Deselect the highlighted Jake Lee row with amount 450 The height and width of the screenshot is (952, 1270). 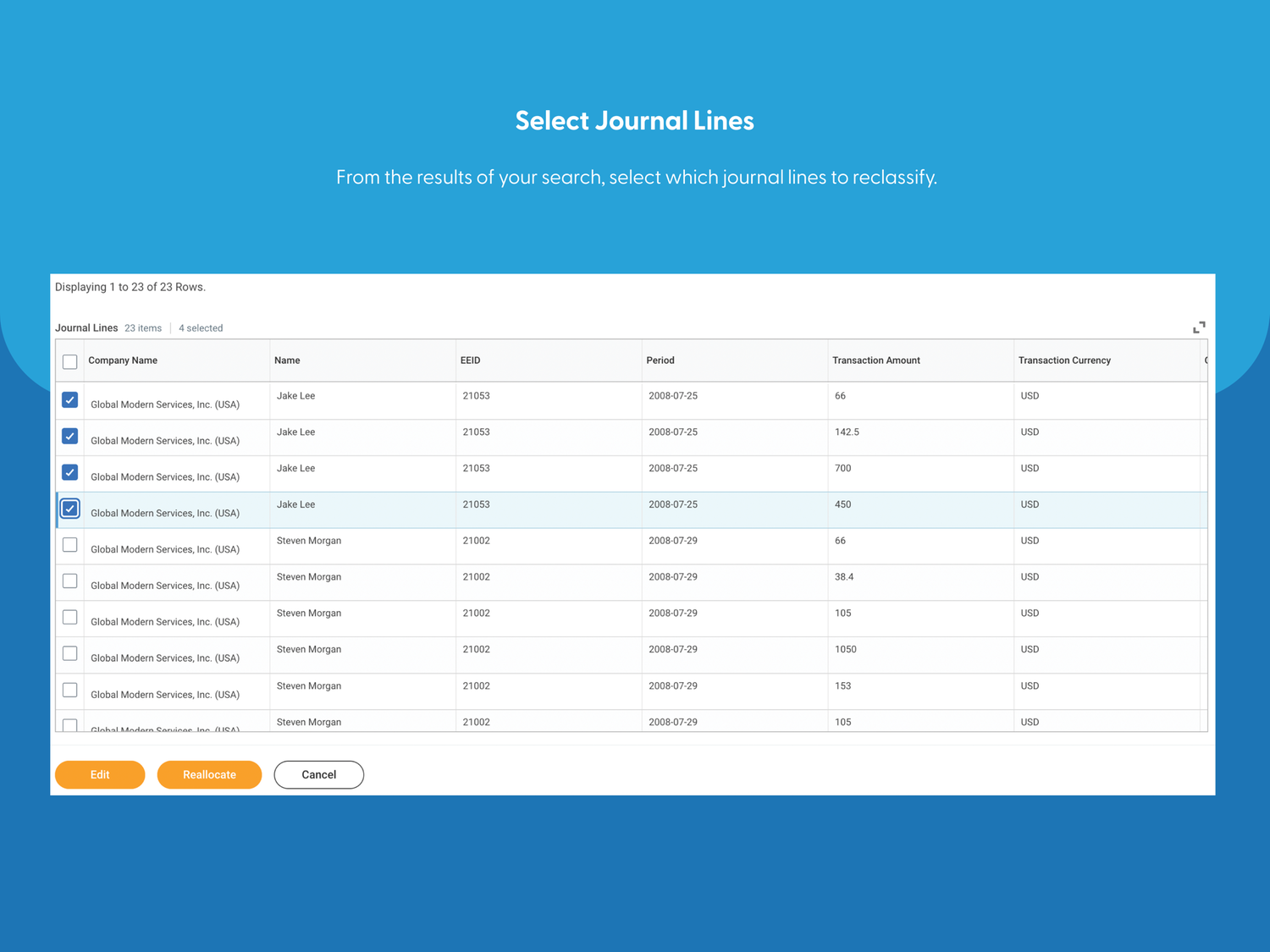pos(69,509)
